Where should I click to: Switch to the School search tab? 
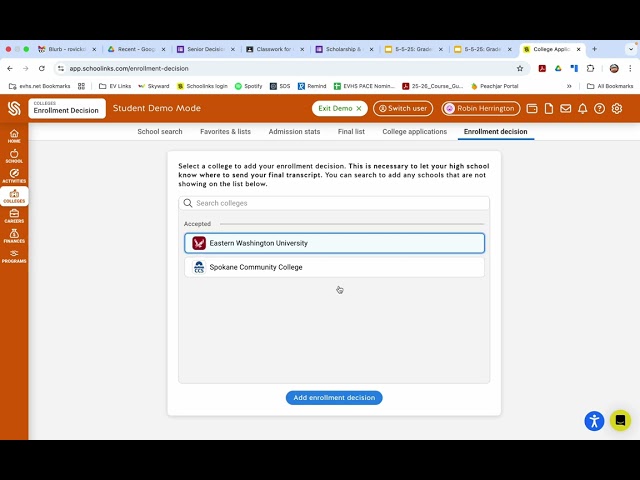pos(160,131)
